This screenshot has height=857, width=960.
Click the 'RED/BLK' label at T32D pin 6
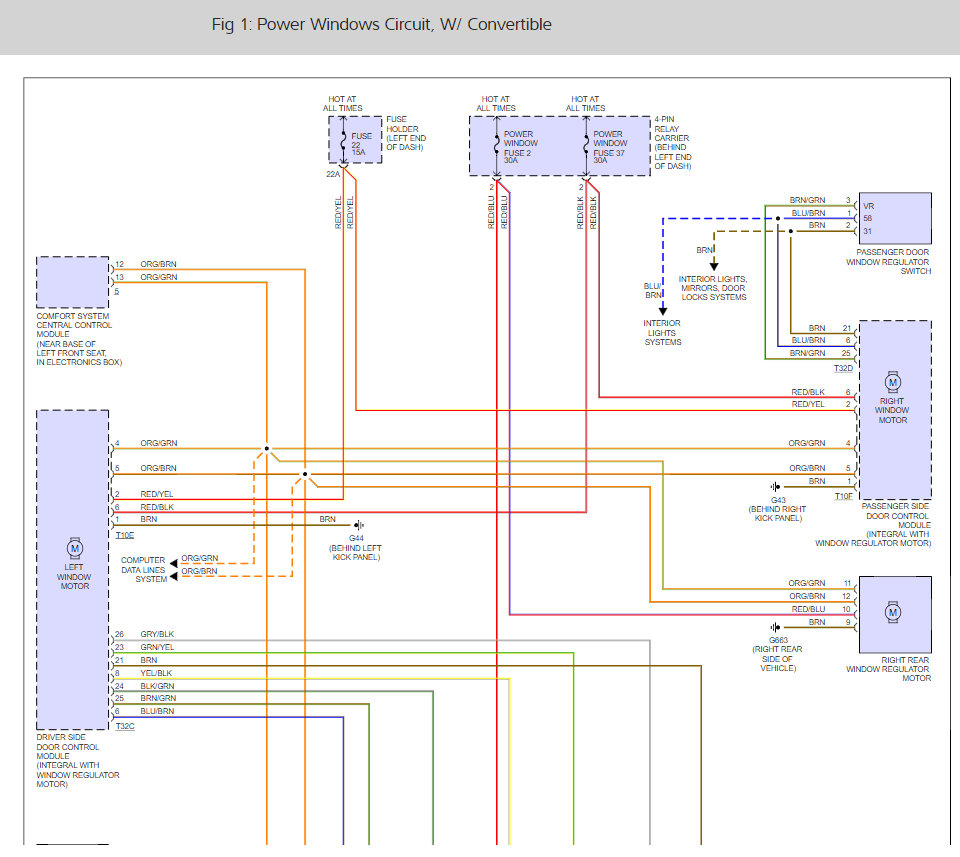point(808,392)
